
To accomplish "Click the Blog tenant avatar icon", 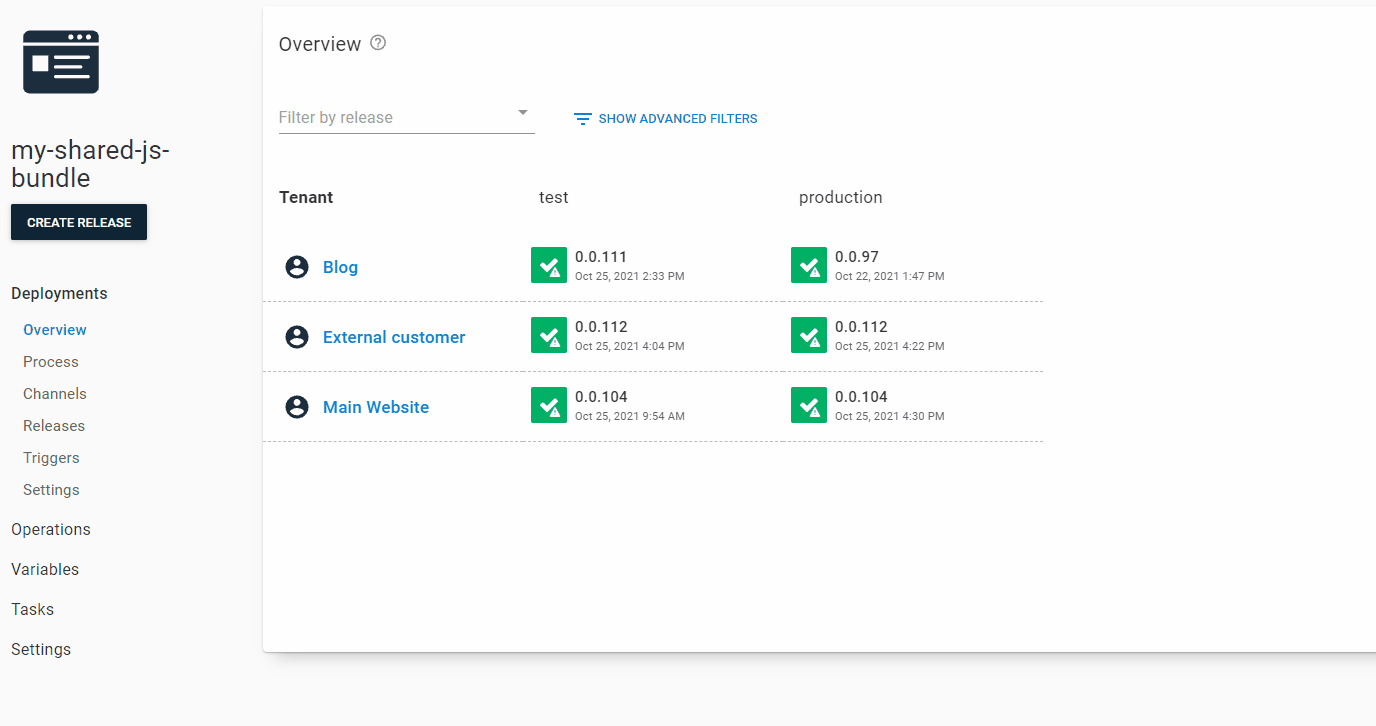I will [297, 267].
